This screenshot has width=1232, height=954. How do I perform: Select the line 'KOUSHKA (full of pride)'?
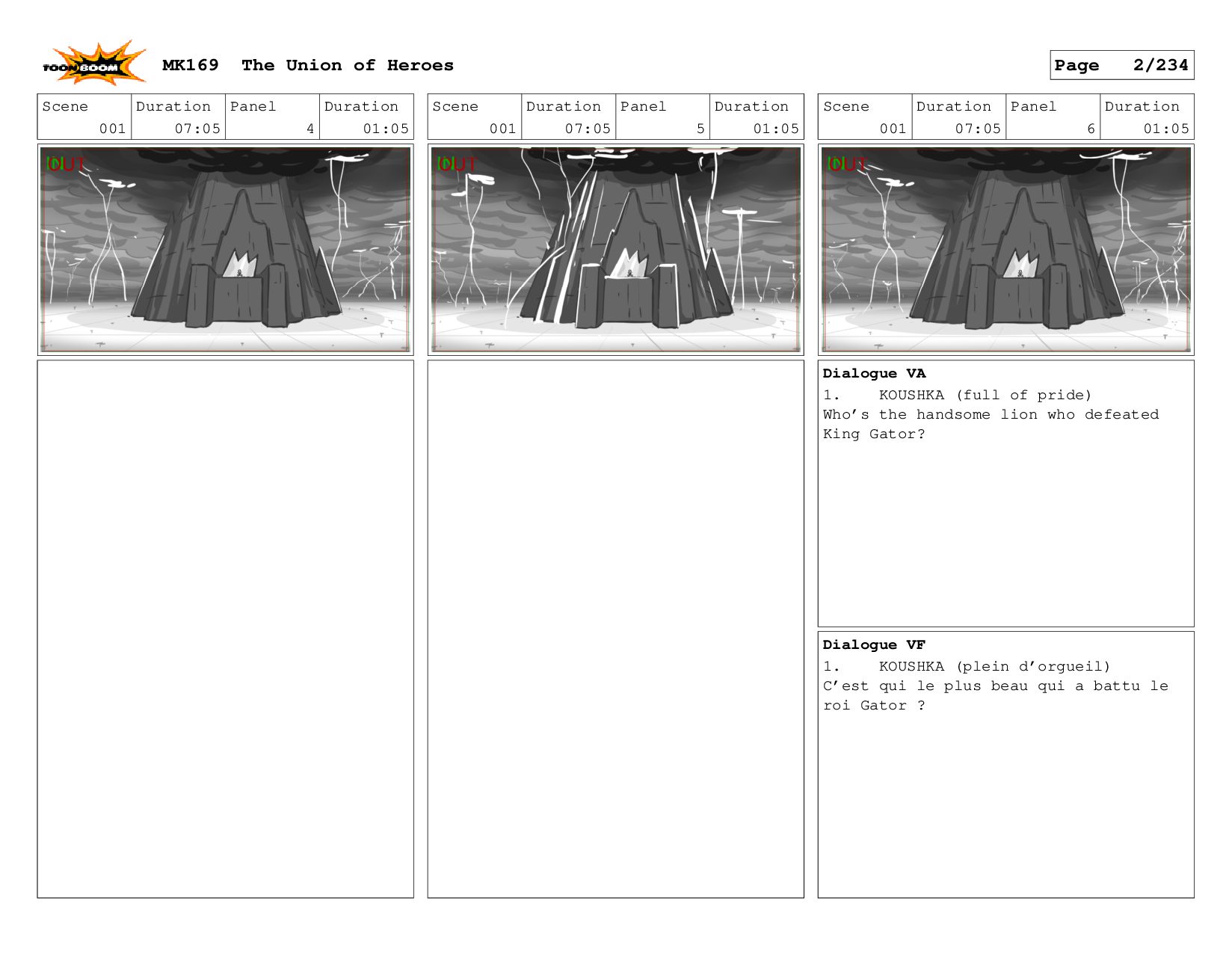(985, 395)
